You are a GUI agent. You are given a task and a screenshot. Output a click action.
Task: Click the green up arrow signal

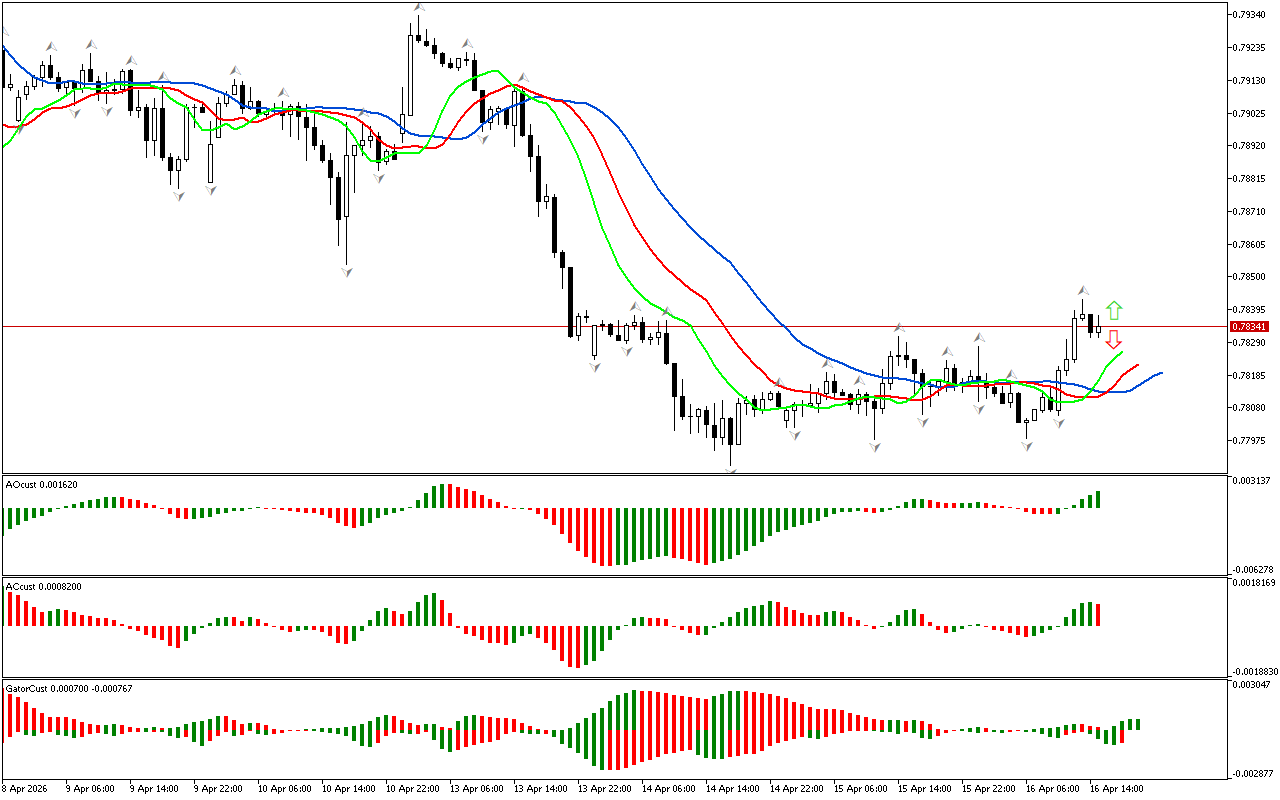click(1114, 310)
